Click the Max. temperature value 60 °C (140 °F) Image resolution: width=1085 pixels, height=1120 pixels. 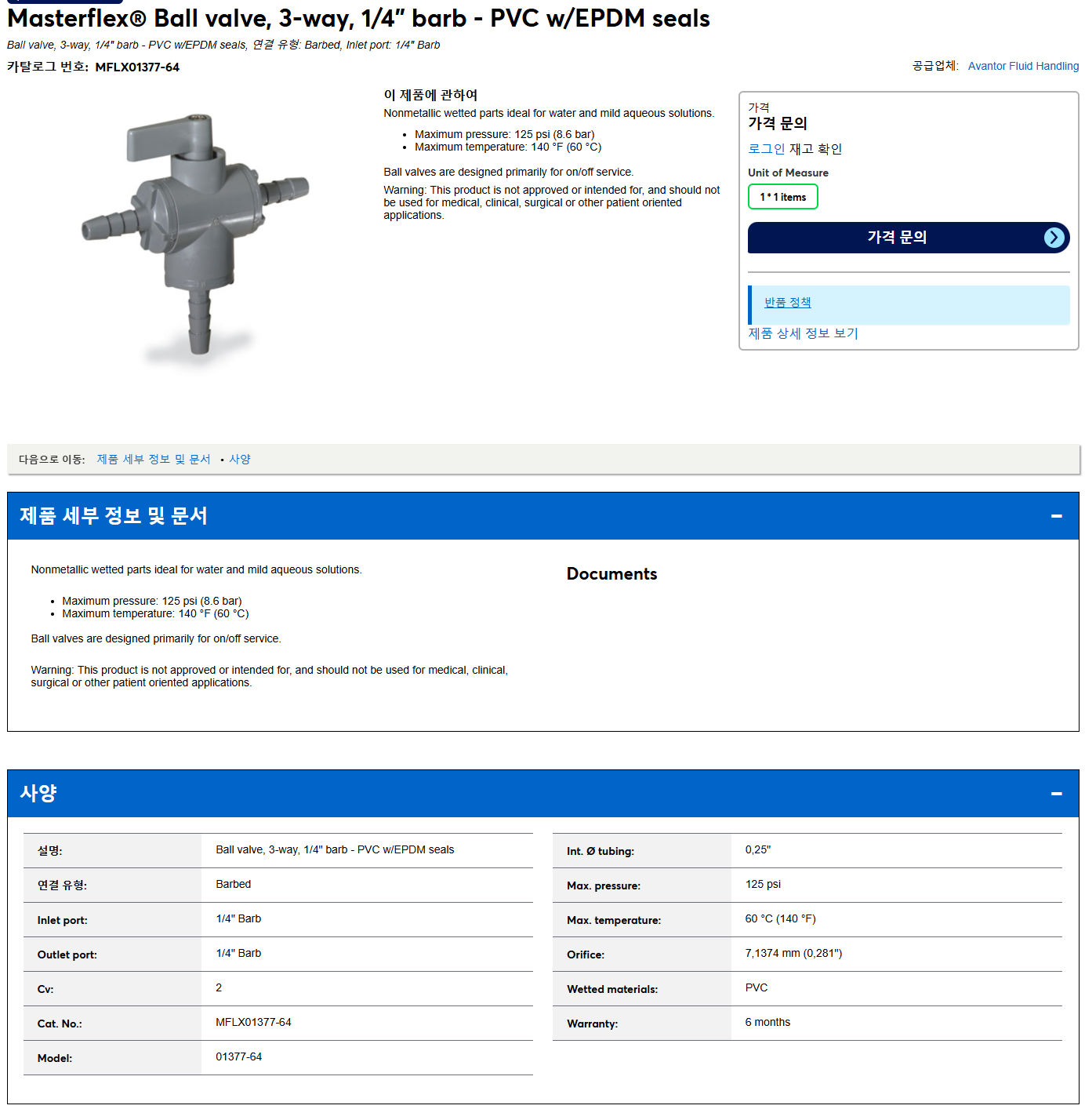pos(780,919)
